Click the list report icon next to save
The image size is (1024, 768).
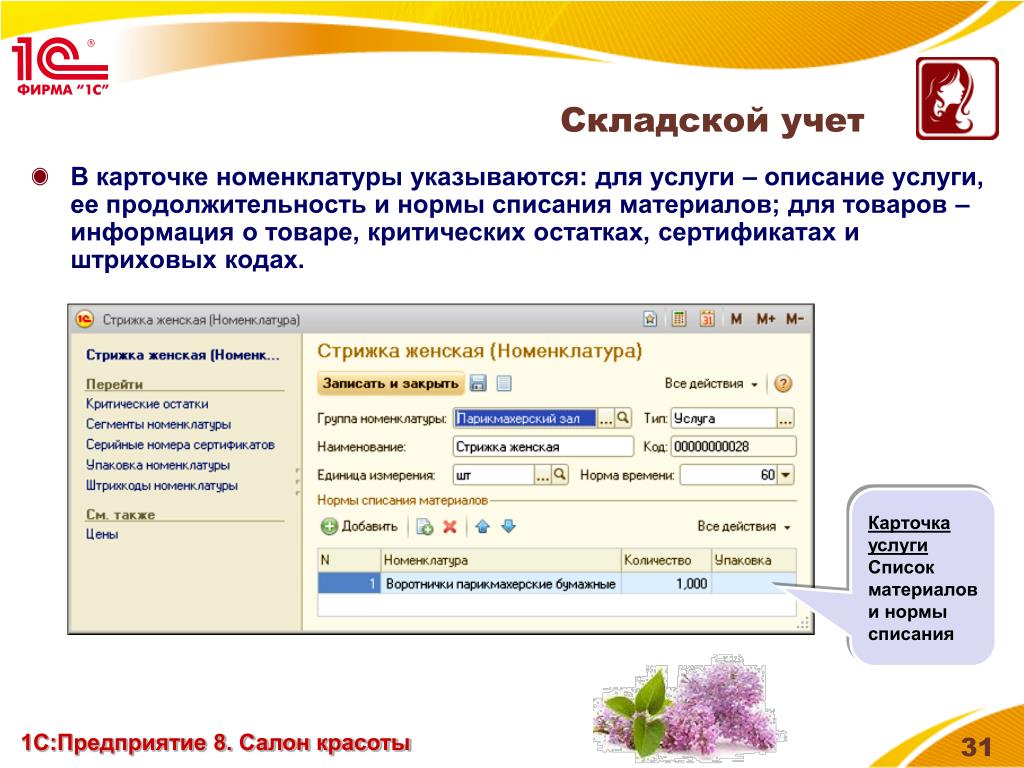coord(504,383)
